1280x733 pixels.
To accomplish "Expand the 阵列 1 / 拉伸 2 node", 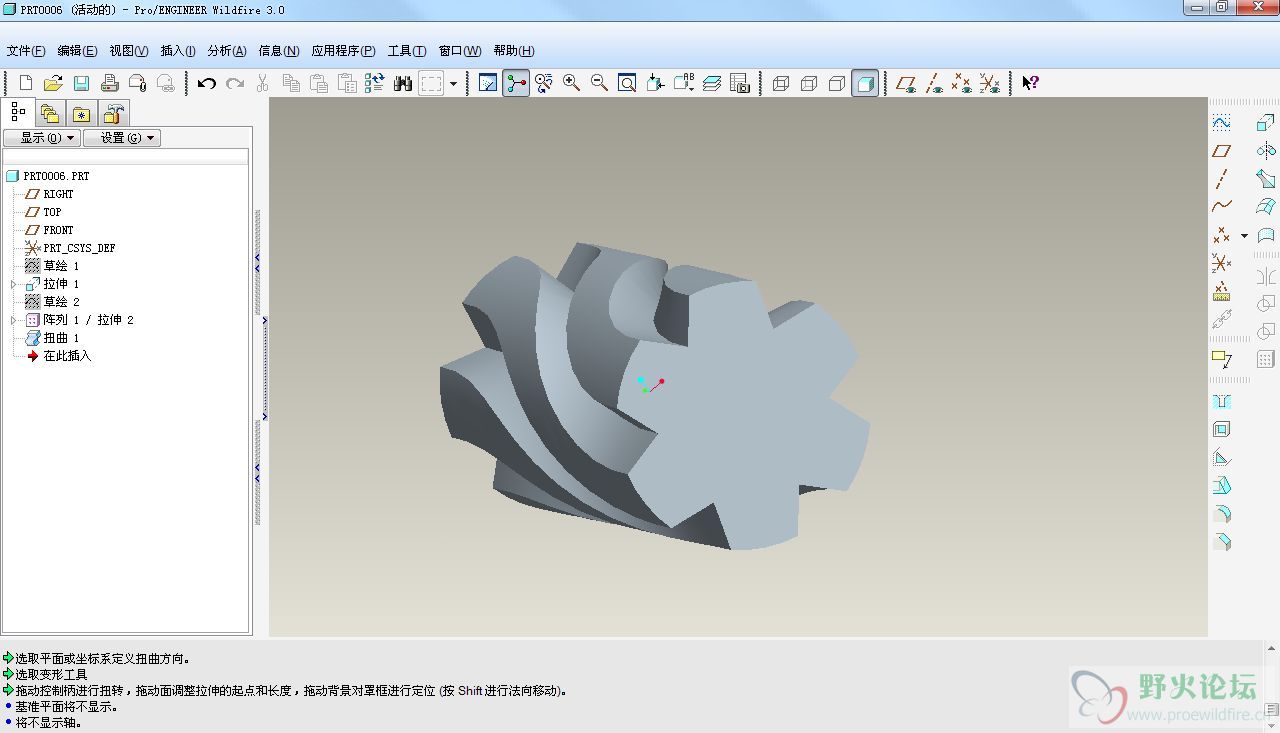I will 14,320.
